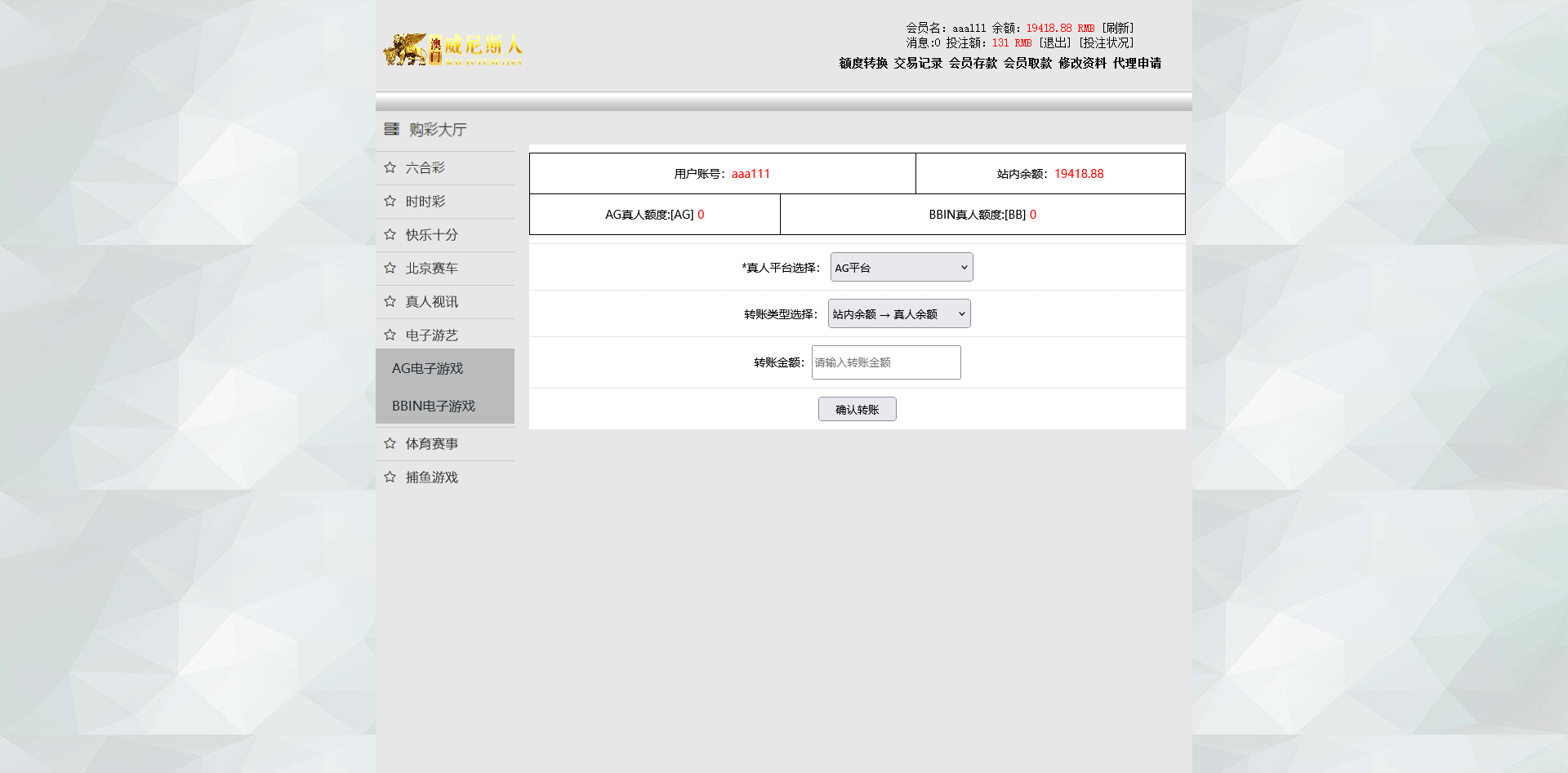Click the 转账金额 input field
Image resolution: width=1568 pixels, height=773 pixels.
point(885,362)
